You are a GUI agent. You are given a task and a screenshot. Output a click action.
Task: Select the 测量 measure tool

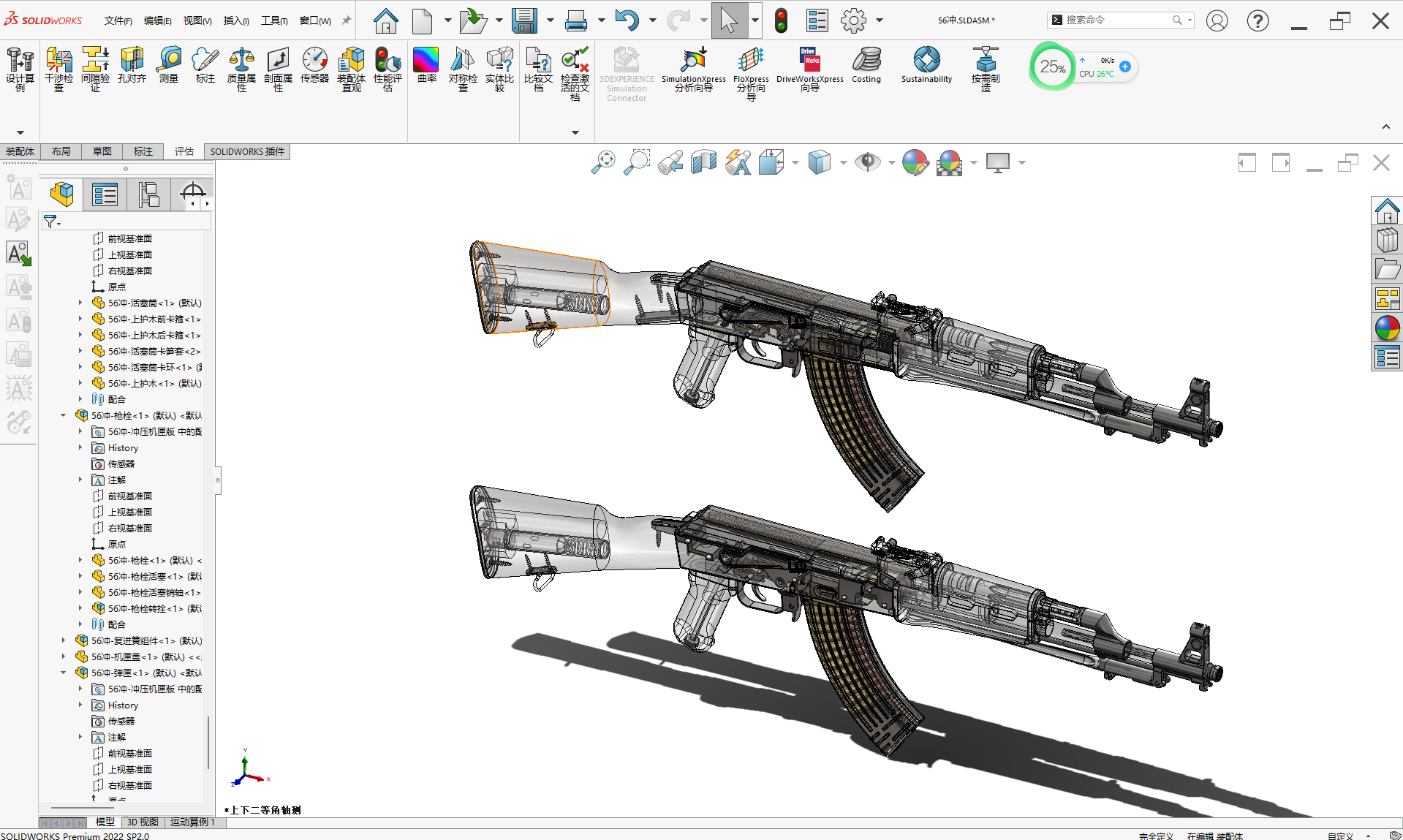tap(169, 65)
